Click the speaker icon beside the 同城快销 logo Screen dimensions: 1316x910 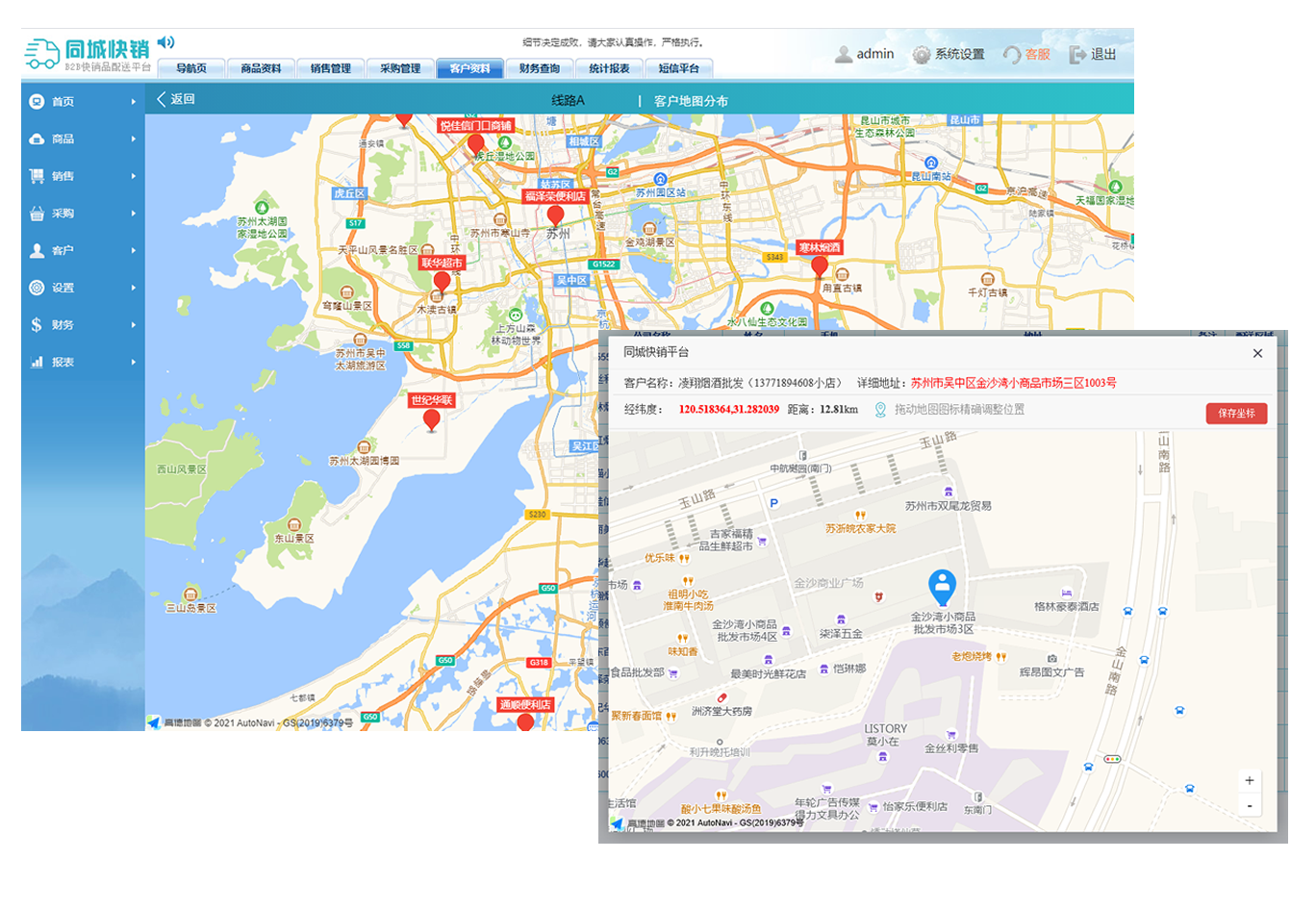[x=166, y=42]
